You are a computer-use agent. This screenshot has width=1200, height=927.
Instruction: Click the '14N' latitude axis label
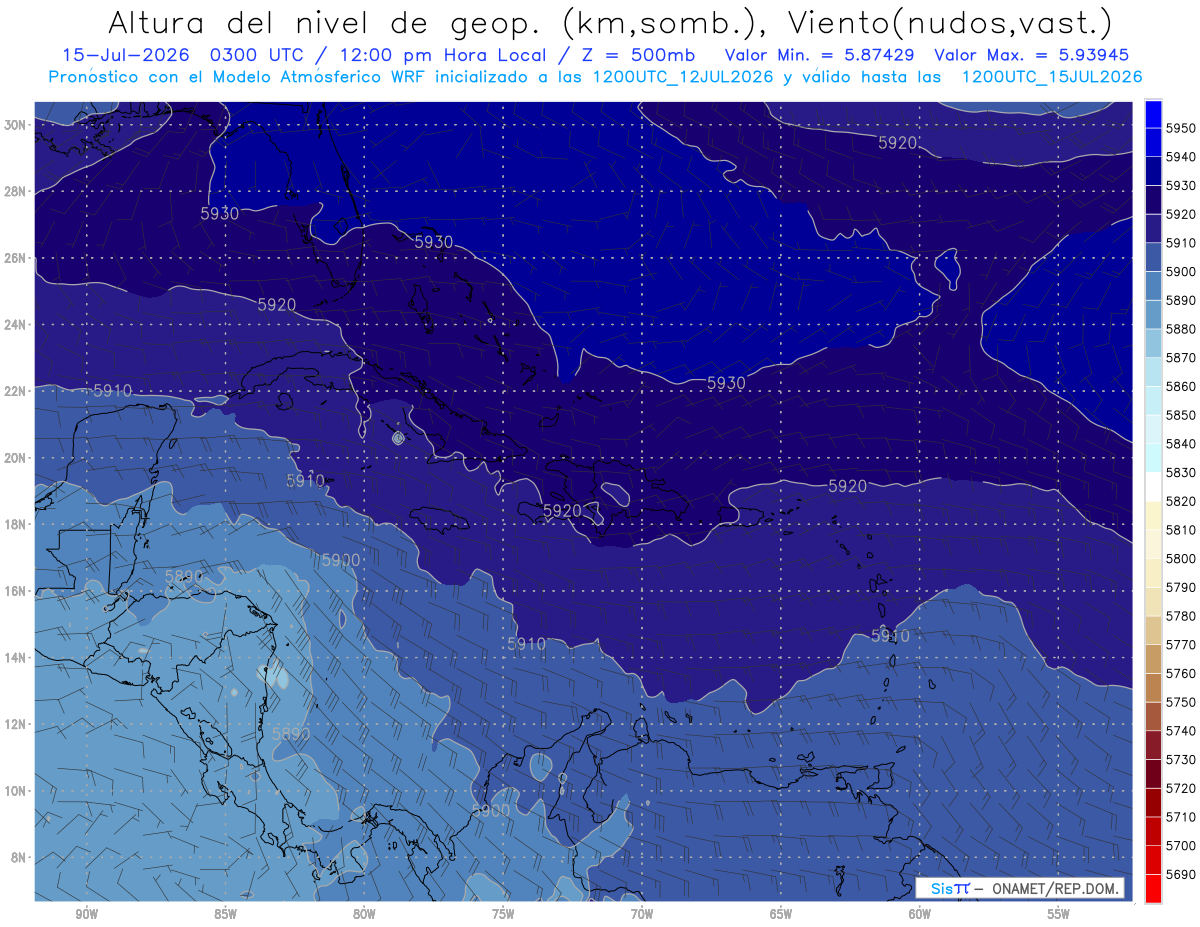tap(16, 657)
